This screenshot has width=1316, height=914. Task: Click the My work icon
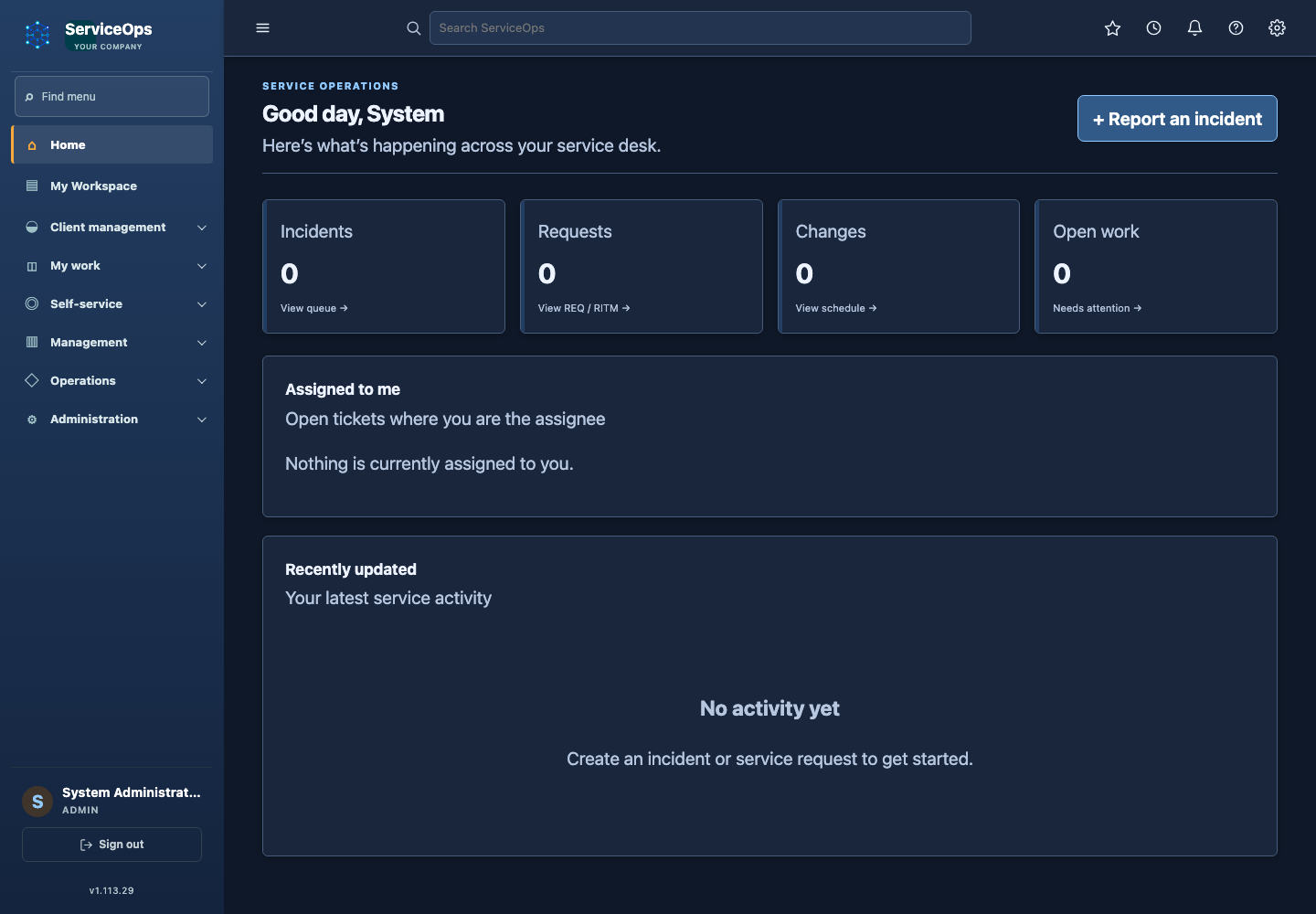coord(32,266)
